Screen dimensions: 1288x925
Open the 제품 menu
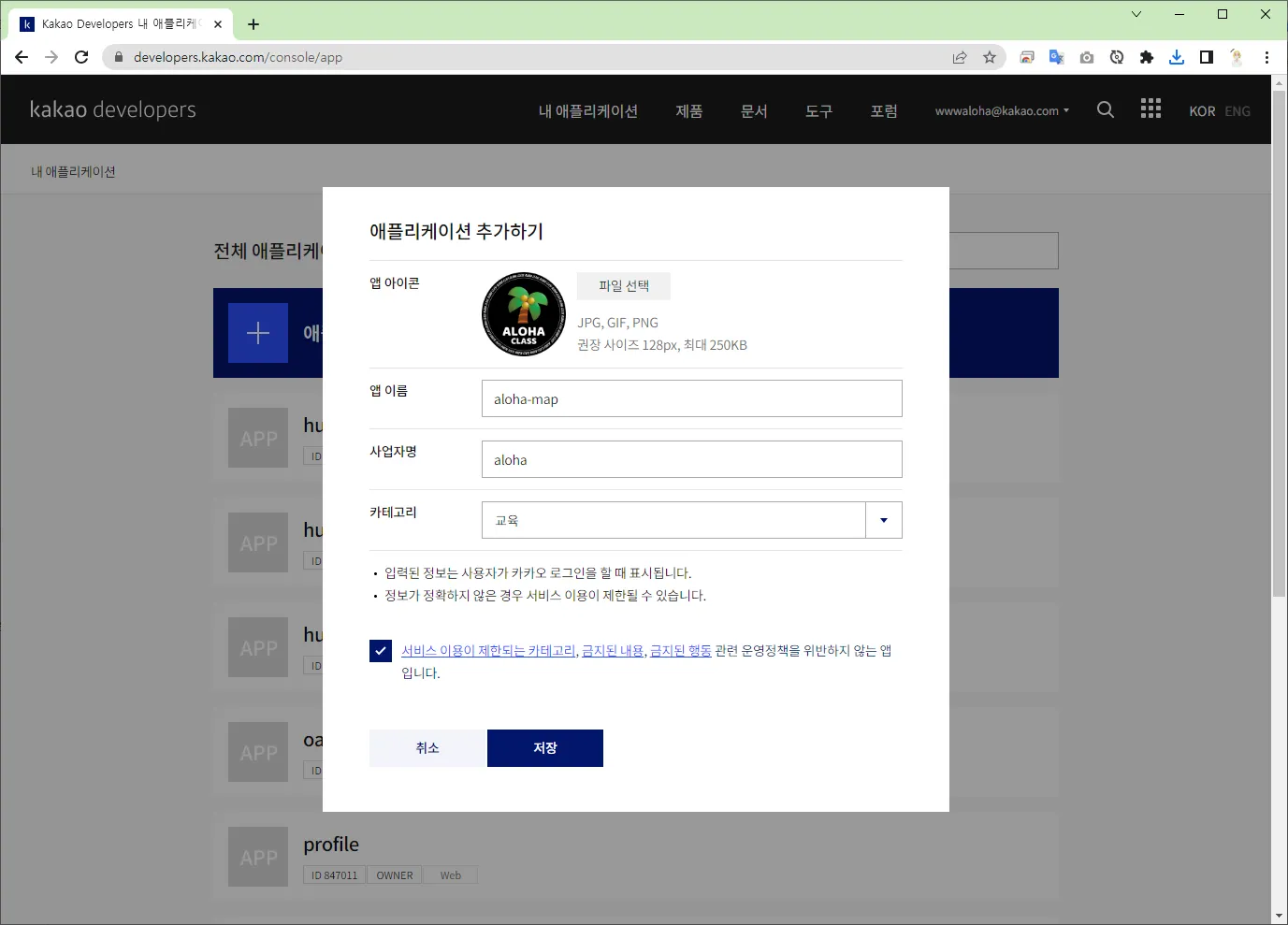(689, 110)
